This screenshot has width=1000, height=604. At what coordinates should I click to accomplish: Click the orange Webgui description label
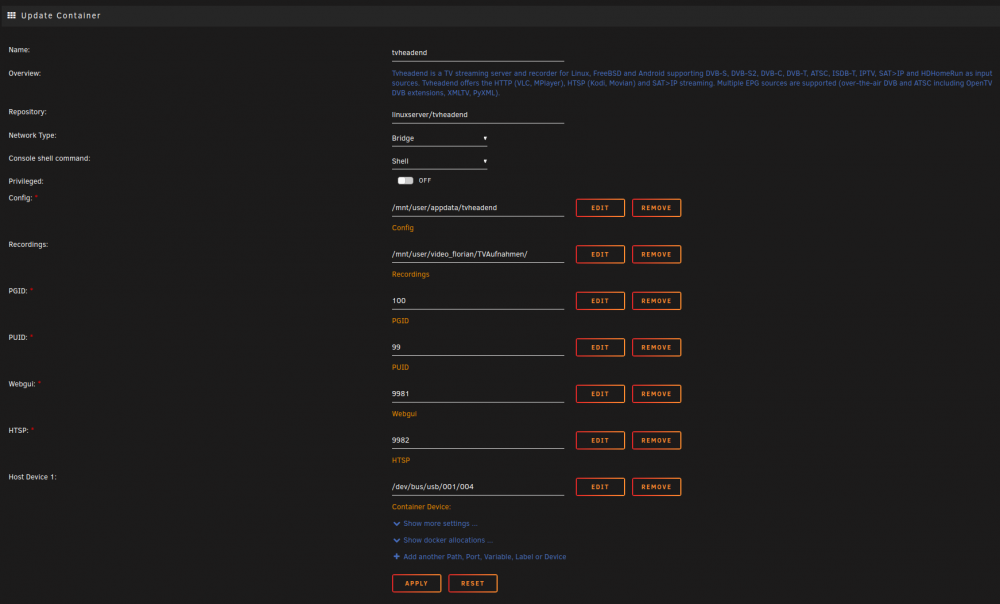(404, 414)
